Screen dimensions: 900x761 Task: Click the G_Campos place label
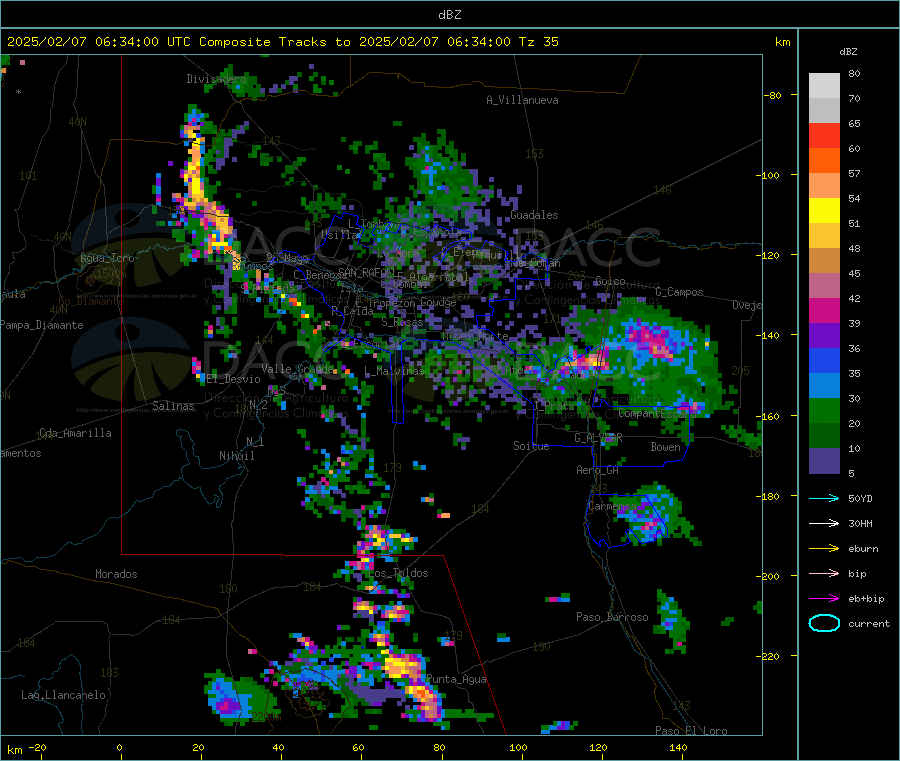pyautogui.click(x=680, y=292)
